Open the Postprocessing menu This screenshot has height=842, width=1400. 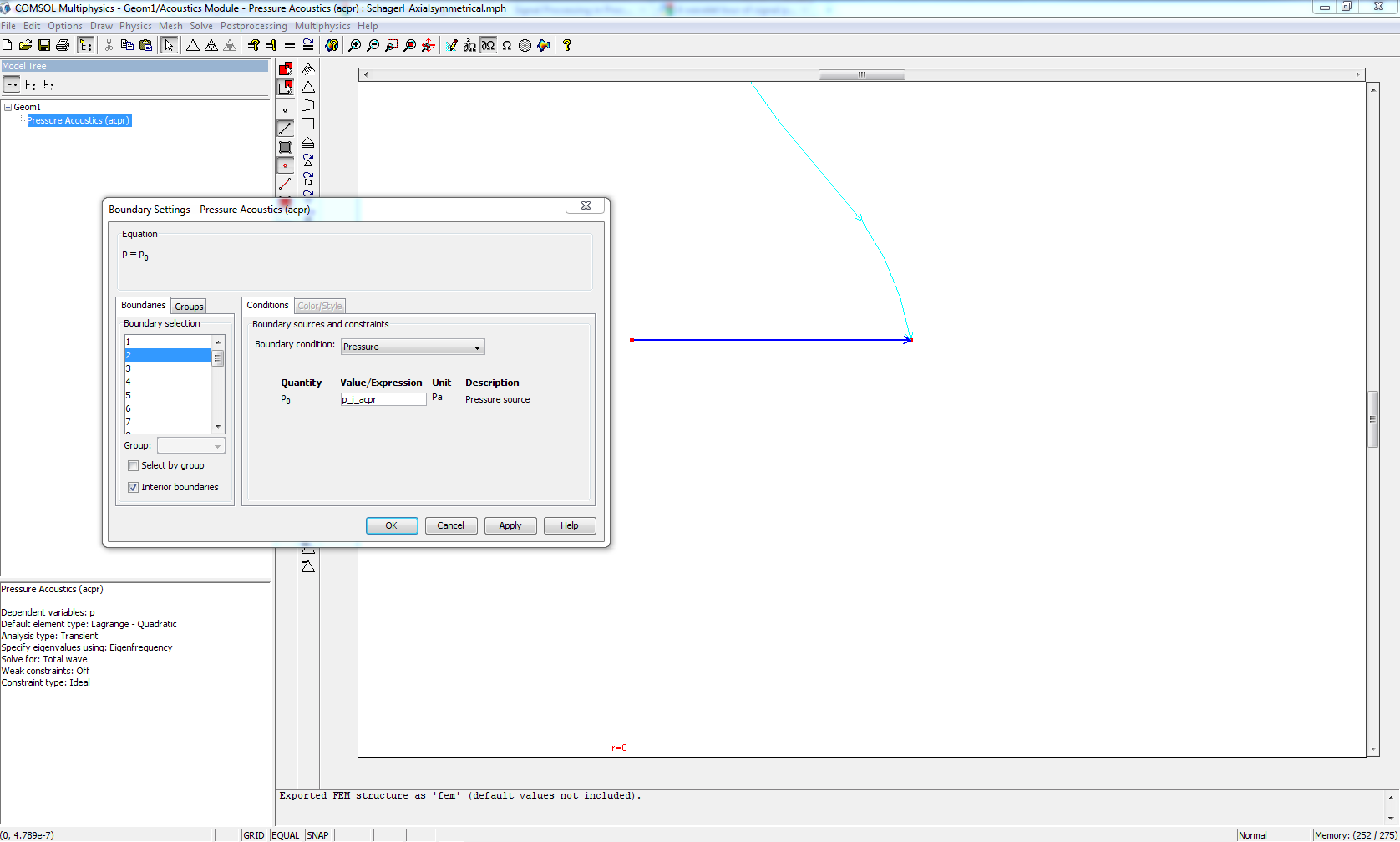point(253,26)
